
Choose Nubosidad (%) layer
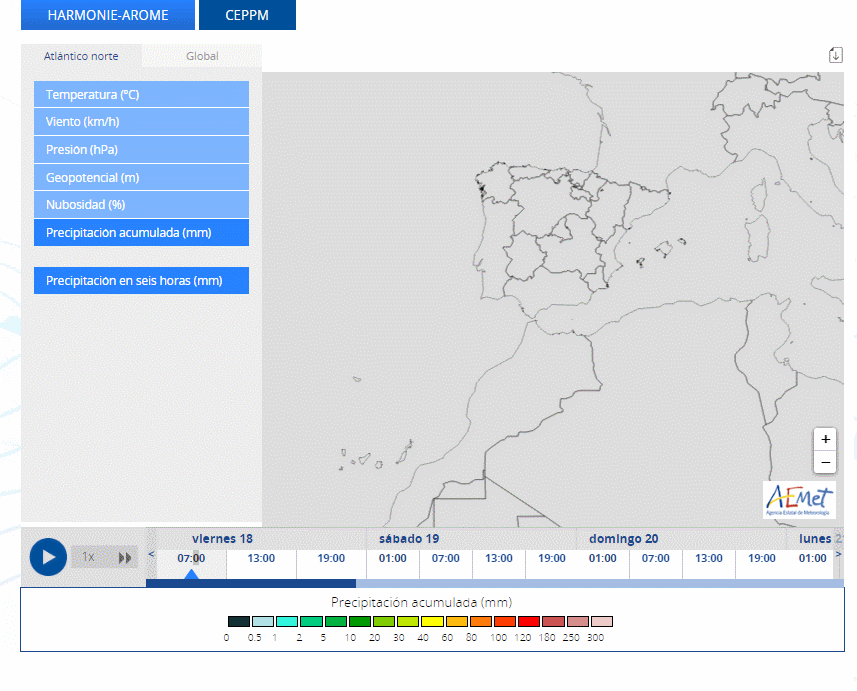pos(141,205)
